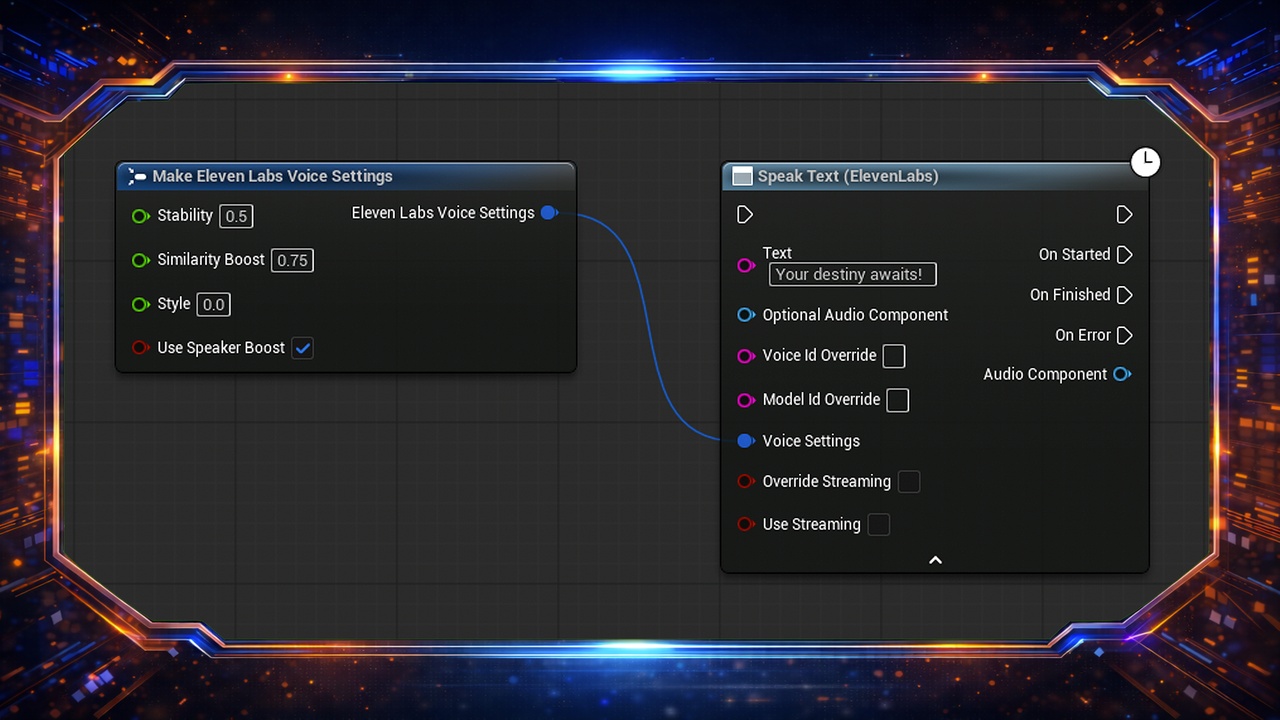
Task: Click the Text input pin
Action: coord(745,265)
